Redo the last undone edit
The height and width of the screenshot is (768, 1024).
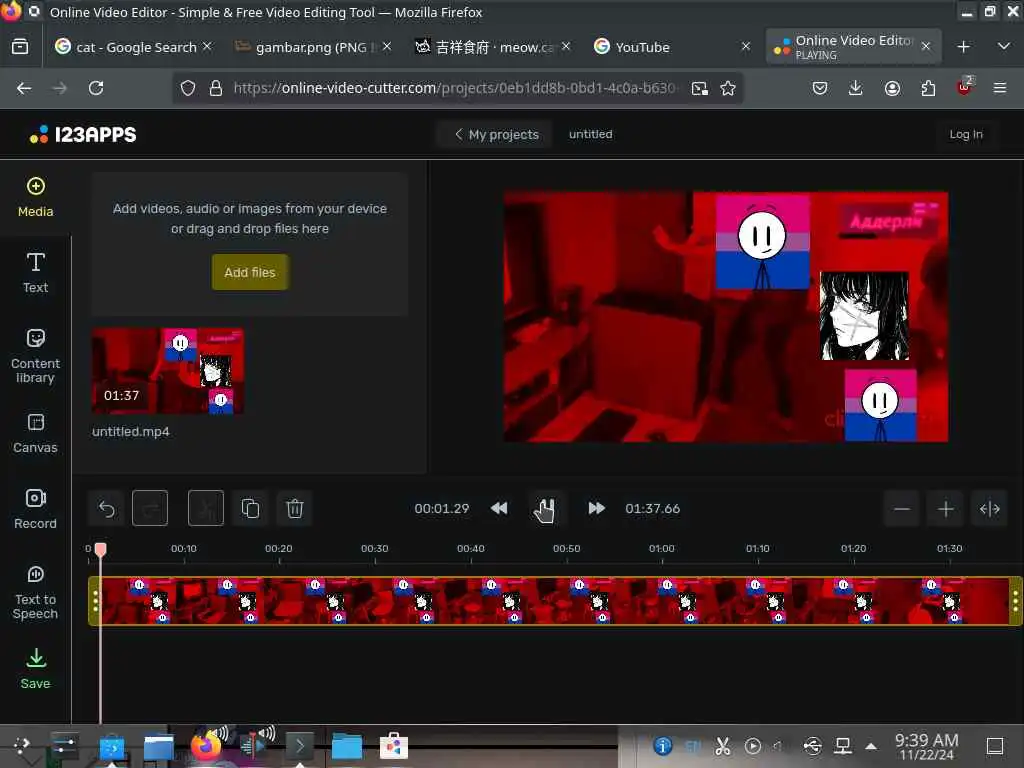coord(150,508)
